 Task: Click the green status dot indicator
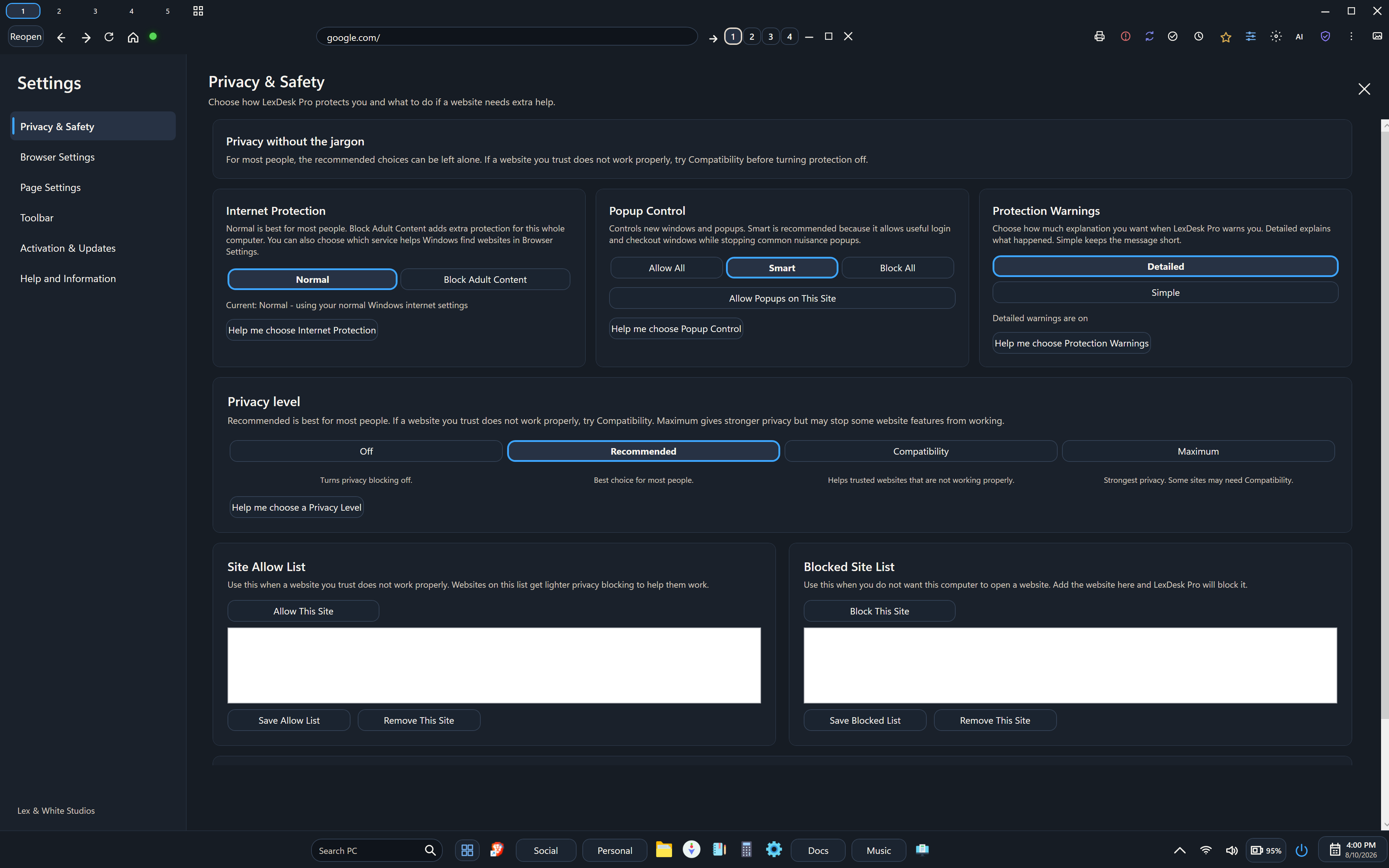(153, 36)
